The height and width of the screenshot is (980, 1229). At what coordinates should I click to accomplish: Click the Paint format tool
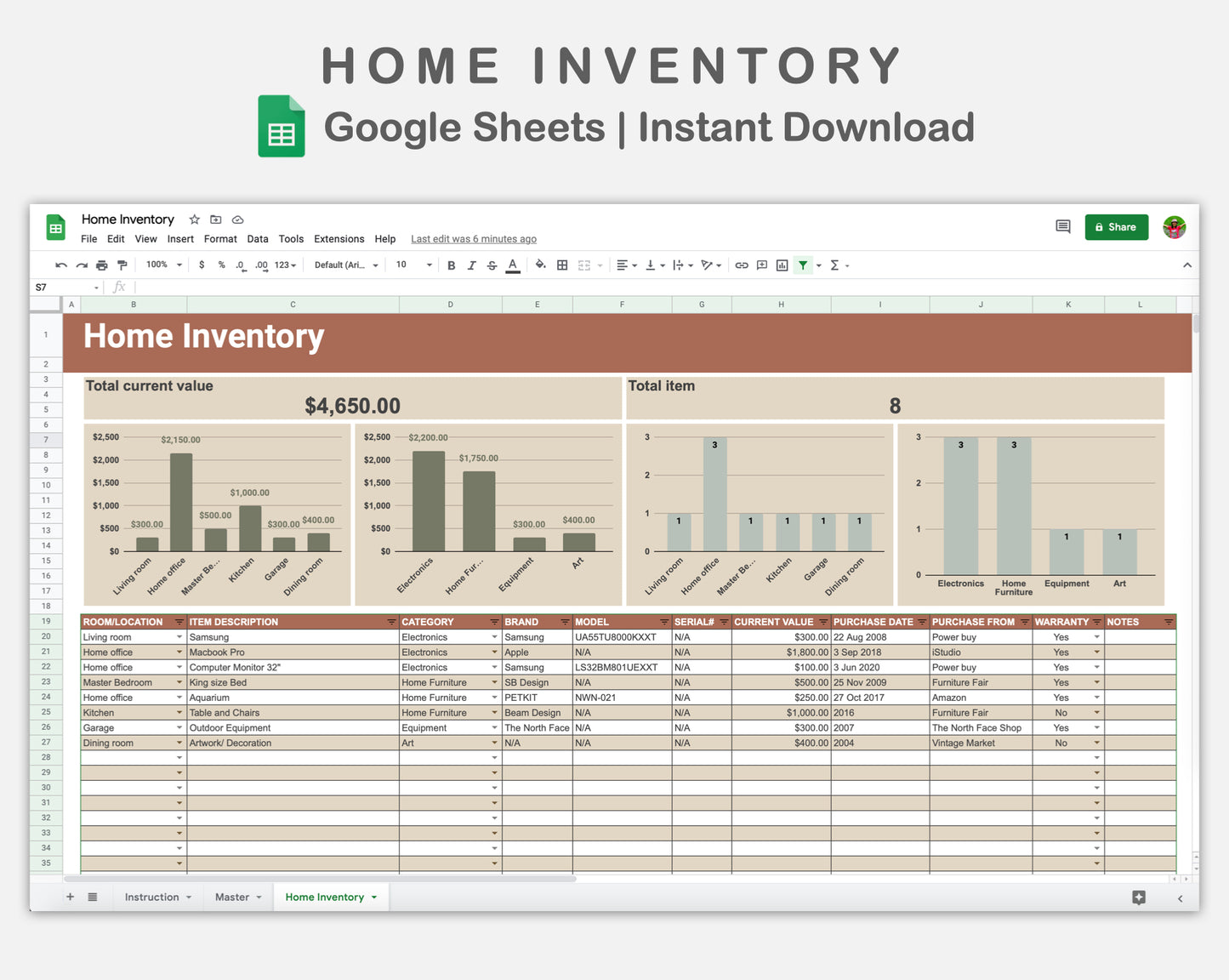122,265
